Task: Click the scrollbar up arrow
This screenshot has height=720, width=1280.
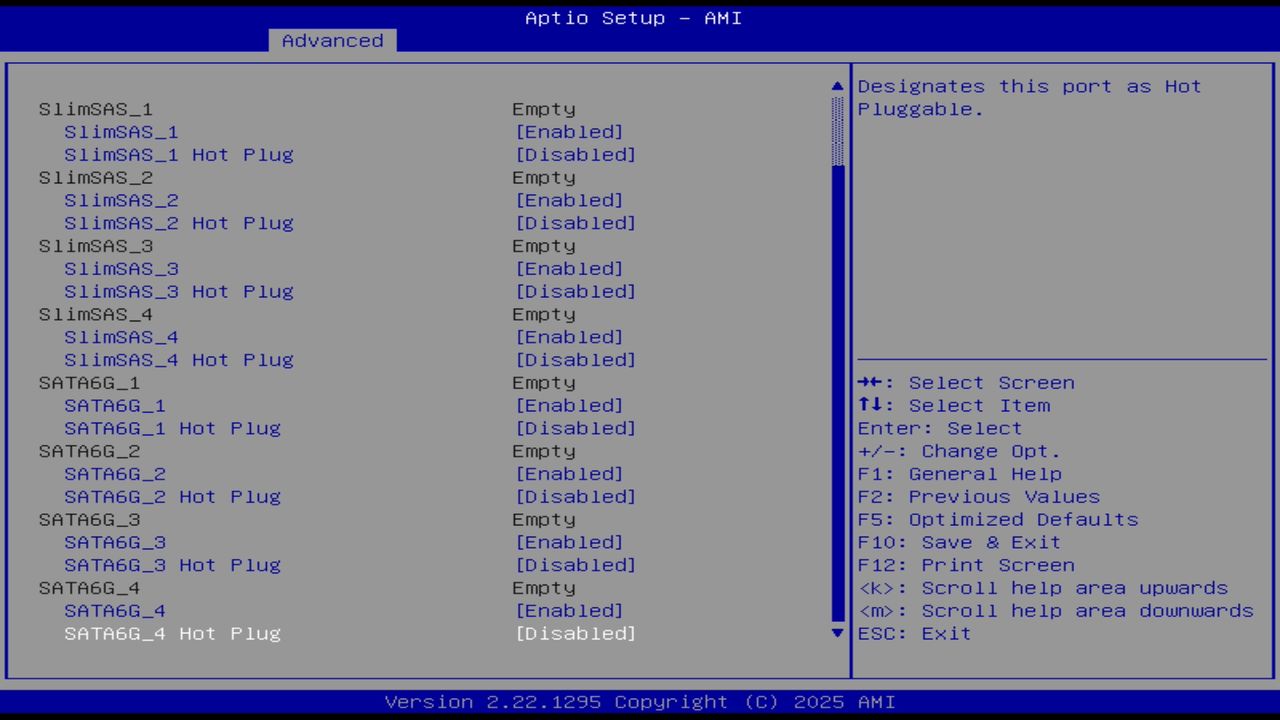Action: tap(836, 86)
